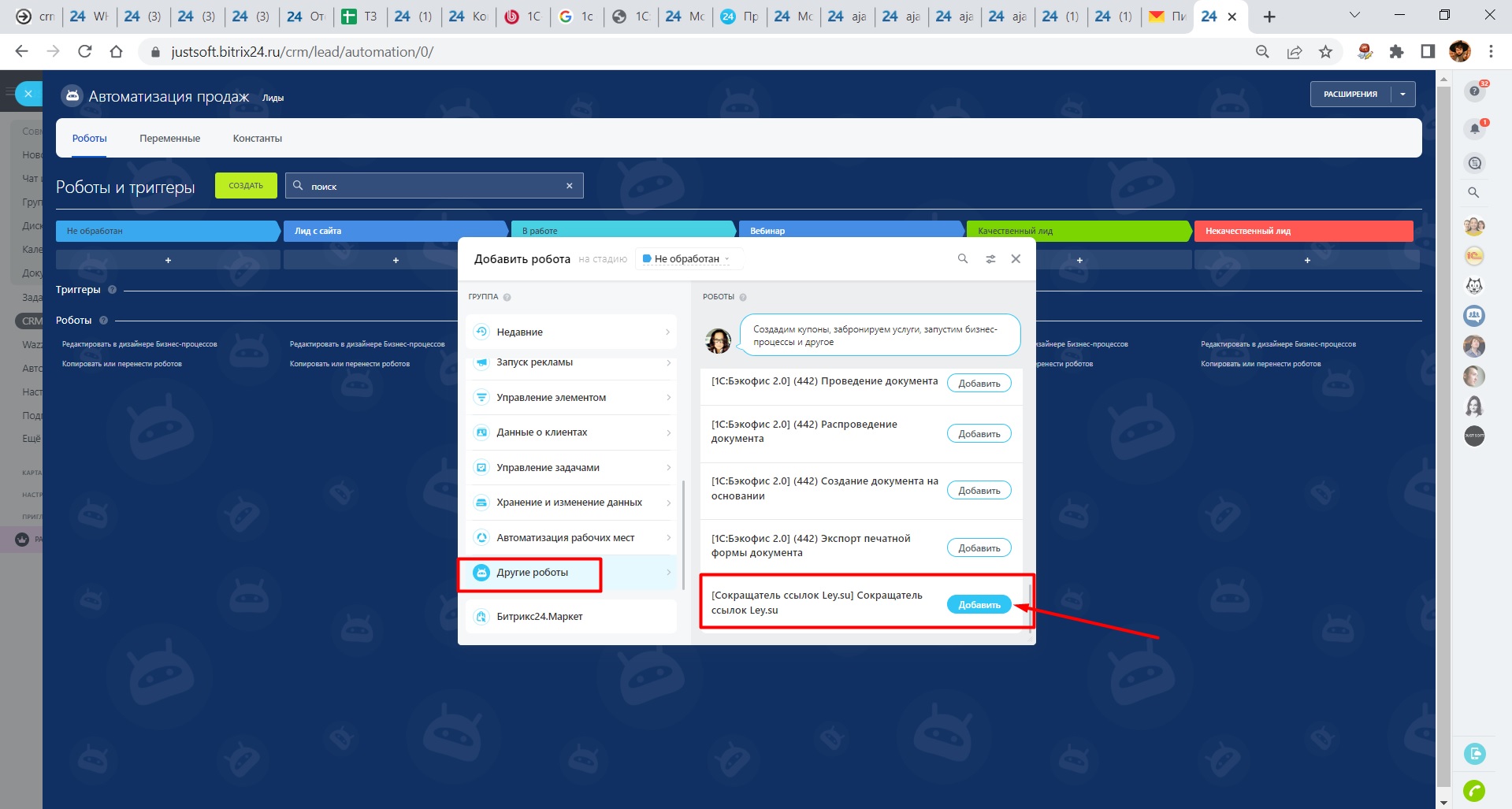Open the filter settings icon in Add robot dialog
This screenshot has height=809, width=1512.
click(x=990, y=258)
